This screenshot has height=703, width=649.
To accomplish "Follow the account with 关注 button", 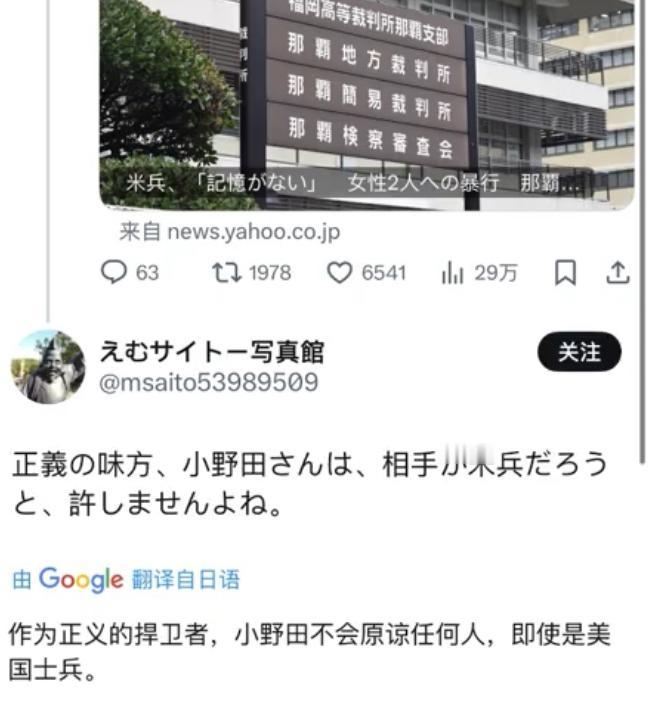I will pyautogui.click(x=579, y=352).
